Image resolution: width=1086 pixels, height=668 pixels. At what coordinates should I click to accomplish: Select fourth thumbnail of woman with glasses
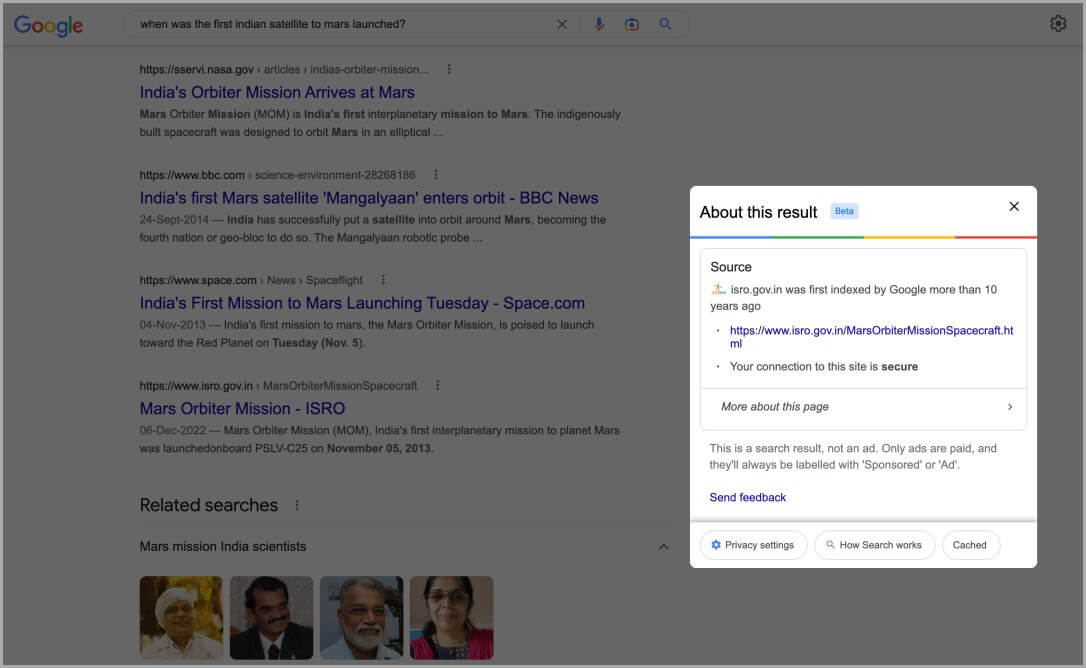(452, 617)
